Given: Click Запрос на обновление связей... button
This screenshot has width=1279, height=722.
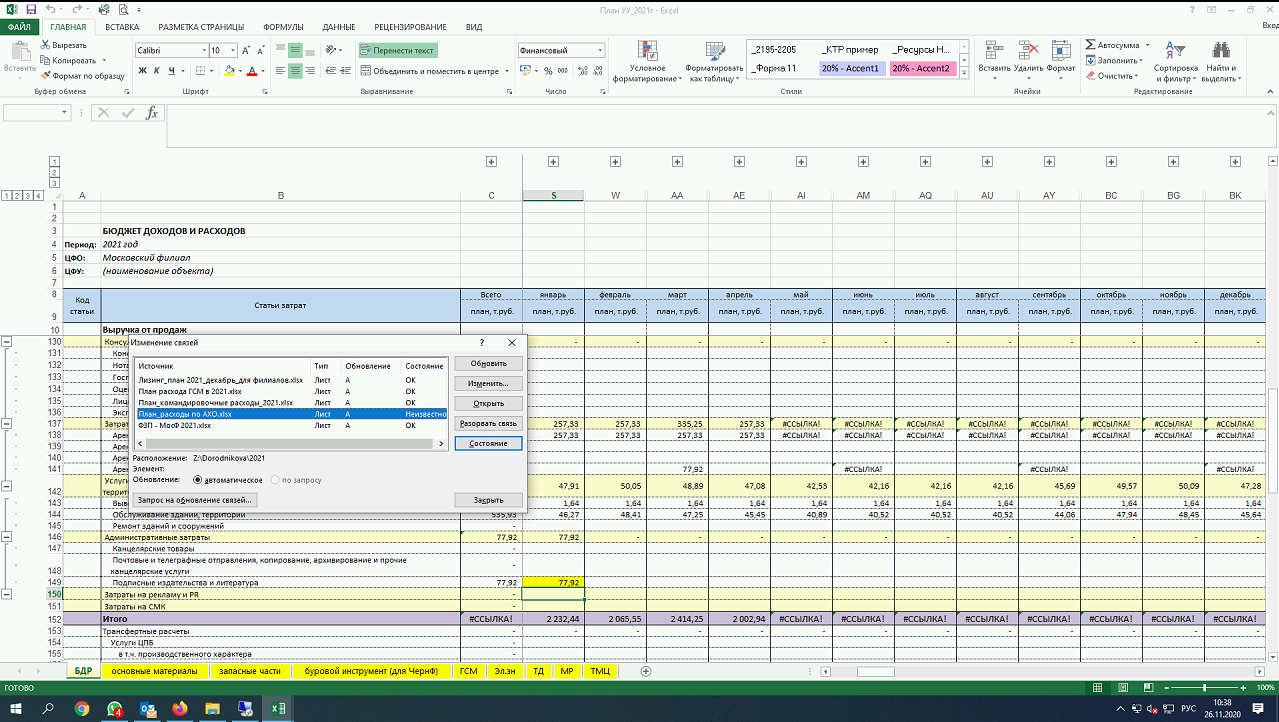Looking at the screenshot, I should click(196, 499).
